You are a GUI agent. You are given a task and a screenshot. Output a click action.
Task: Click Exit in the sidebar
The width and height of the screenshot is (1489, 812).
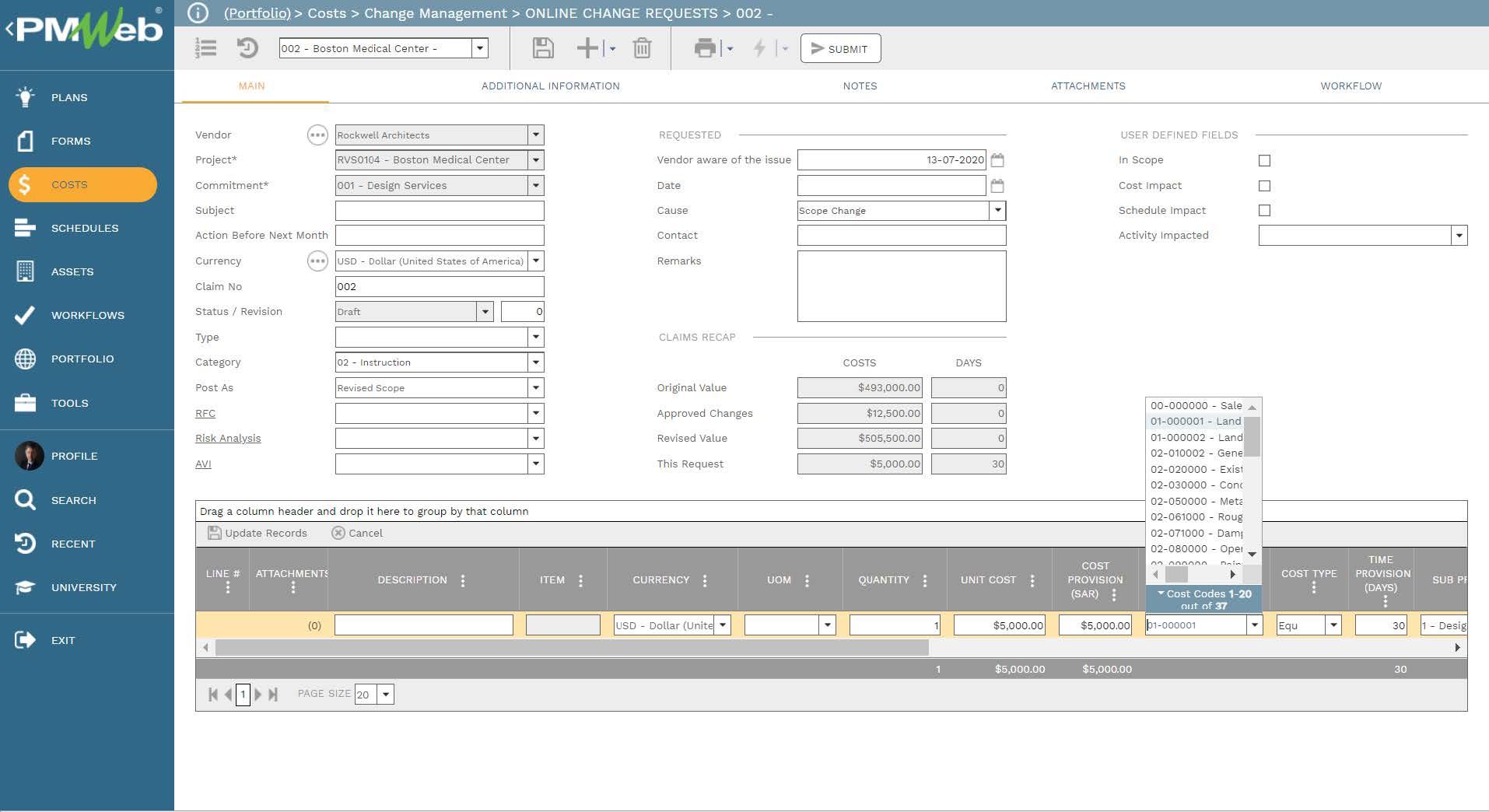[x=62, y=640]
